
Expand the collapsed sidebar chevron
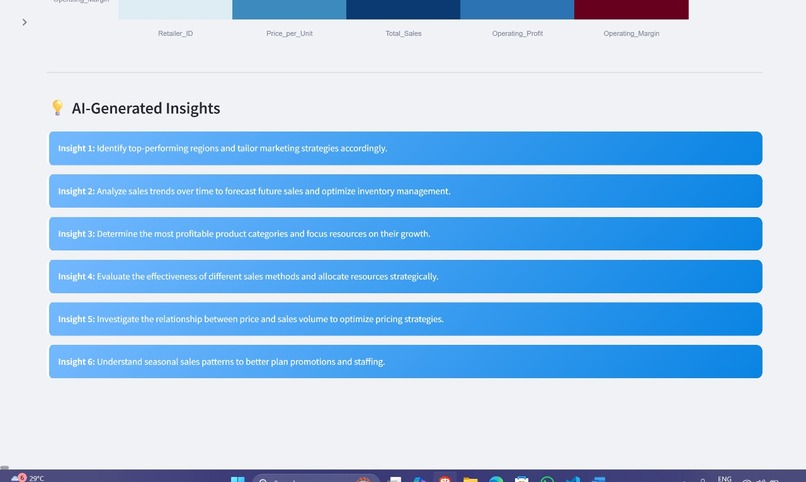(24, 22)
